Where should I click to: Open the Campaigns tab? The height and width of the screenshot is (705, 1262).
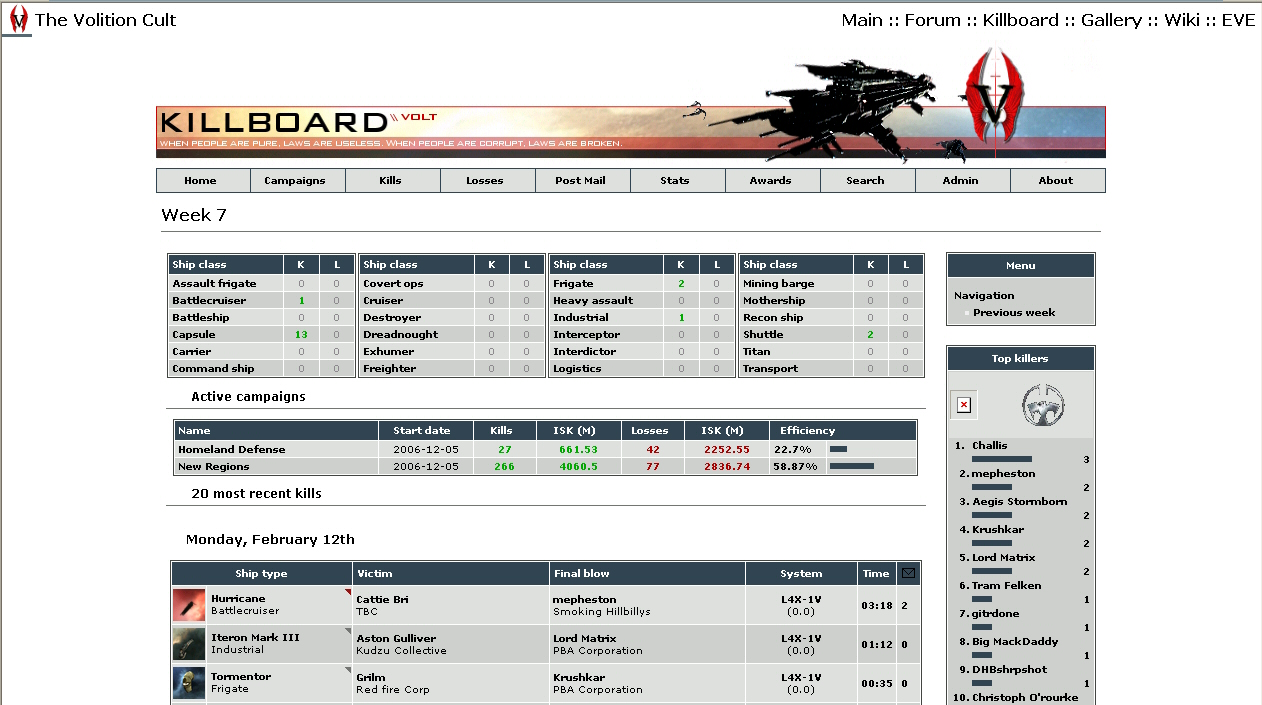coord(298,181)
